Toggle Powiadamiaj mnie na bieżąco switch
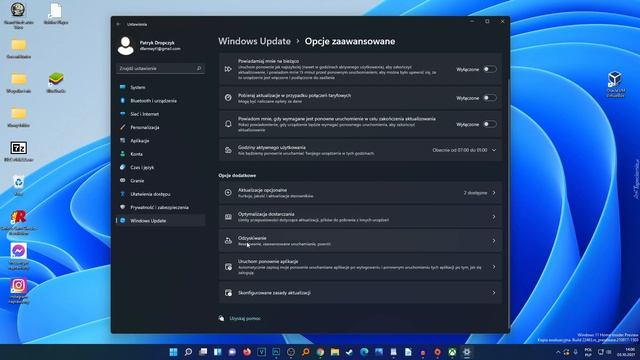This screenshot has width=640, height=360. tap(490, 69)
